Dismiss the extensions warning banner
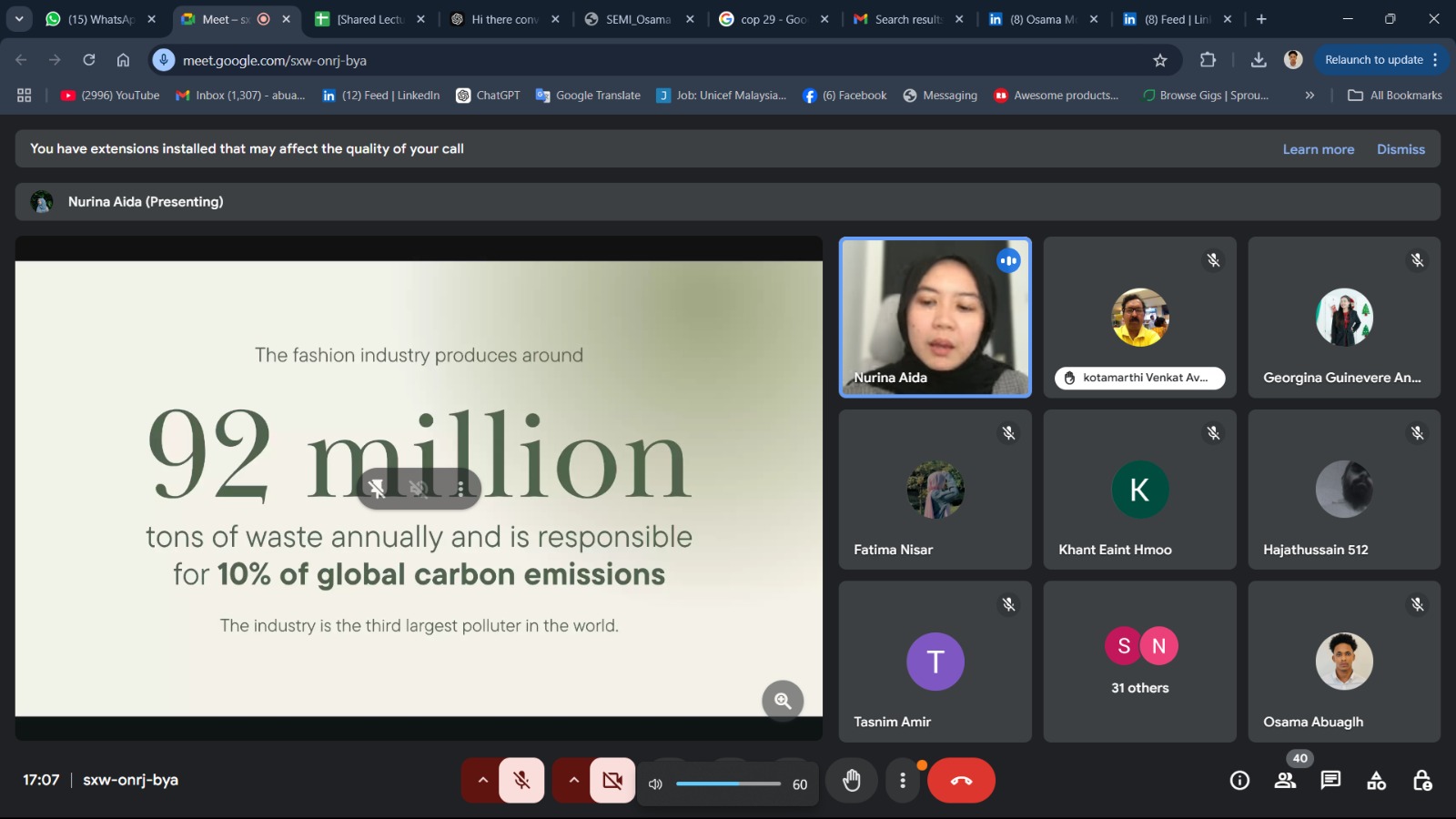Image resolution: width=1456 pixels, height=819 pixels. [x=1400, y=149]
